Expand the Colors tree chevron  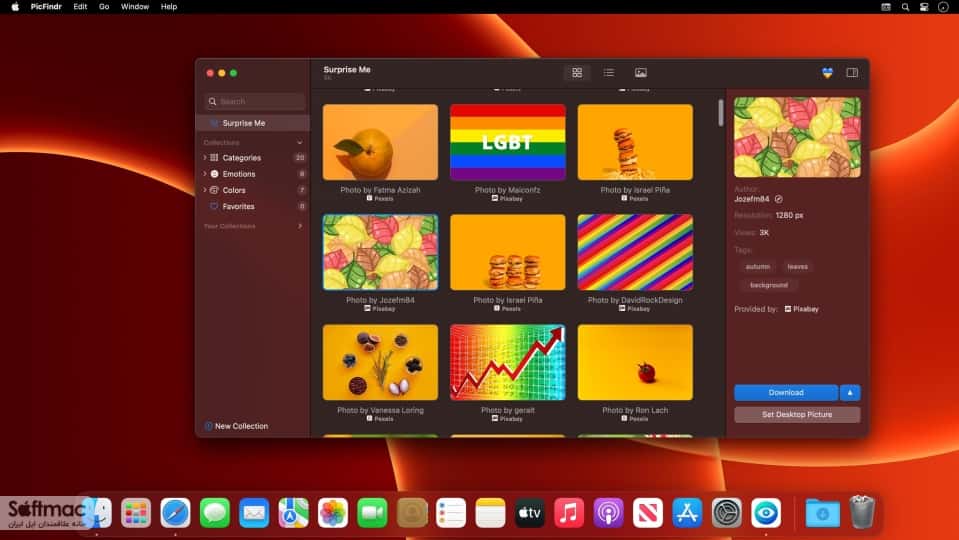(x=205, y=190)
